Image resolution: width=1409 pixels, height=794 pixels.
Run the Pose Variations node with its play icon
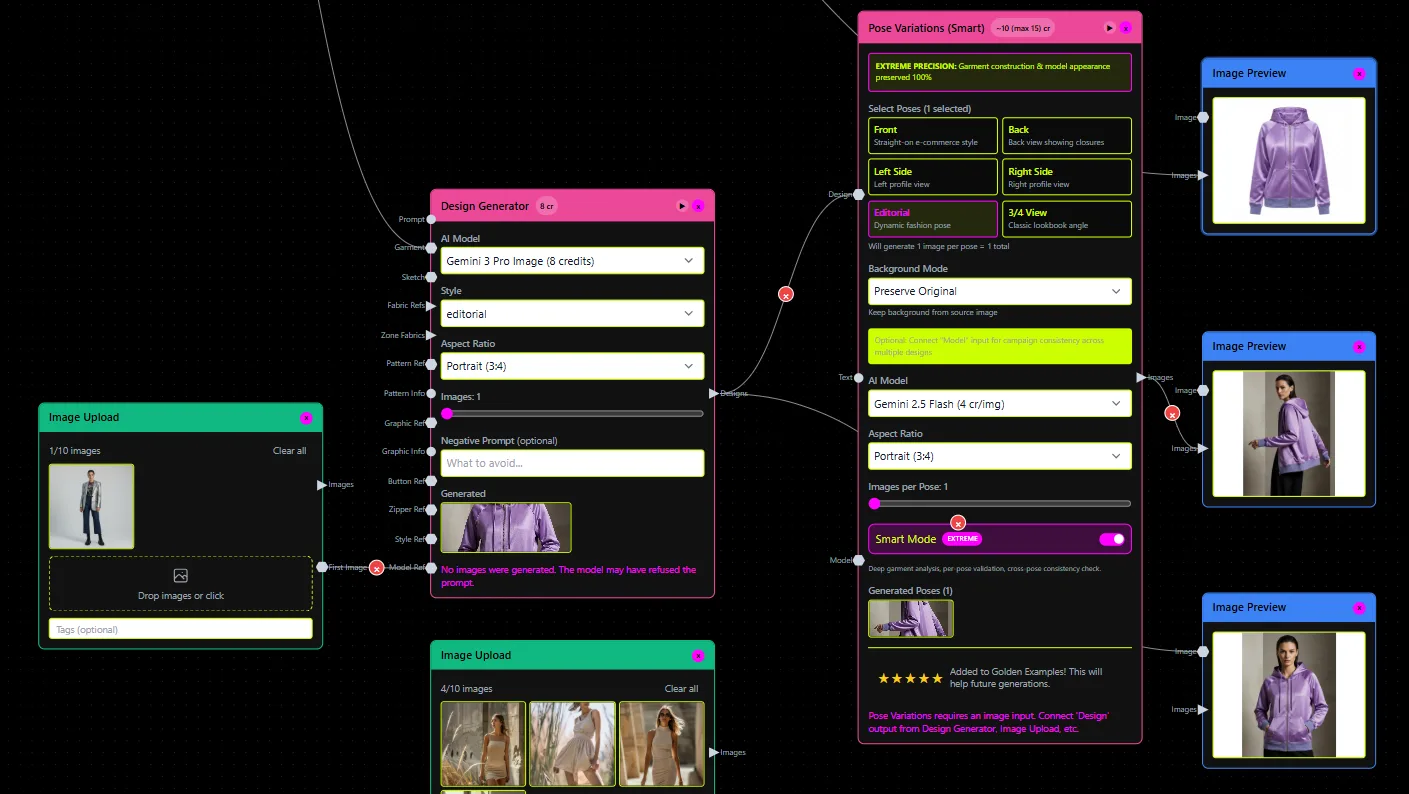click(1109, 28)
